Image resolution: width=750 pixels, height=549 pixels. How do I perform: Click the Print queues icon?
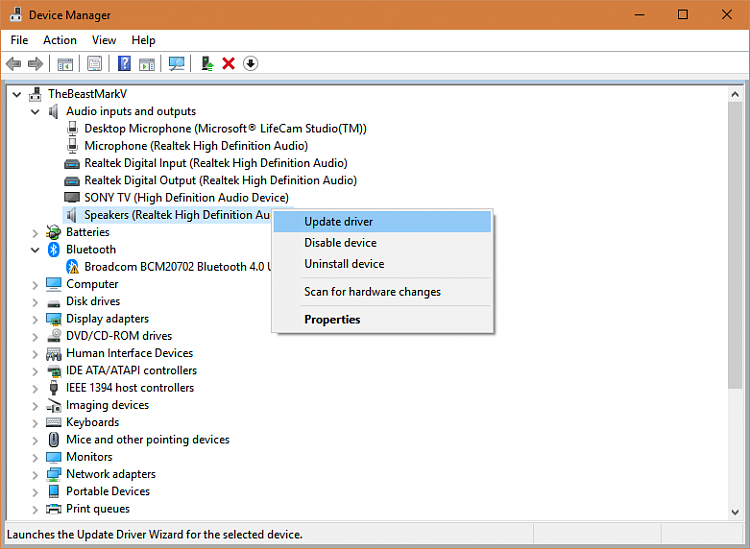[x=54, y=509]
